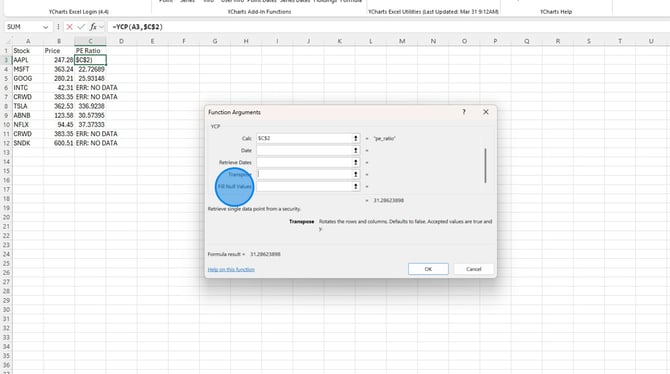Click Cancel in Function Arguments dialog
670x374 pixels.
(x=473, y=269)
